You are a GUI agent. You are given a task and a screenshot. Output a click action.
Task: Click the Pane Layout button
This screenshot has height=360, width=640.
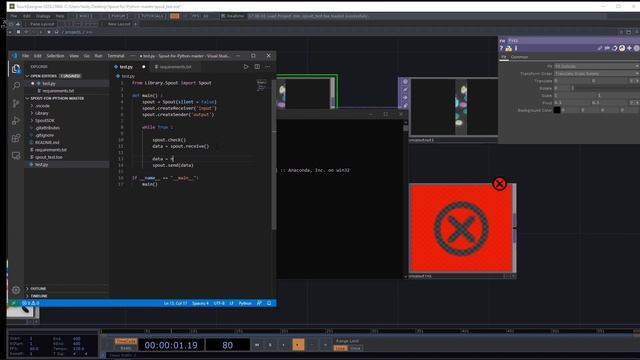pos(42,24)
